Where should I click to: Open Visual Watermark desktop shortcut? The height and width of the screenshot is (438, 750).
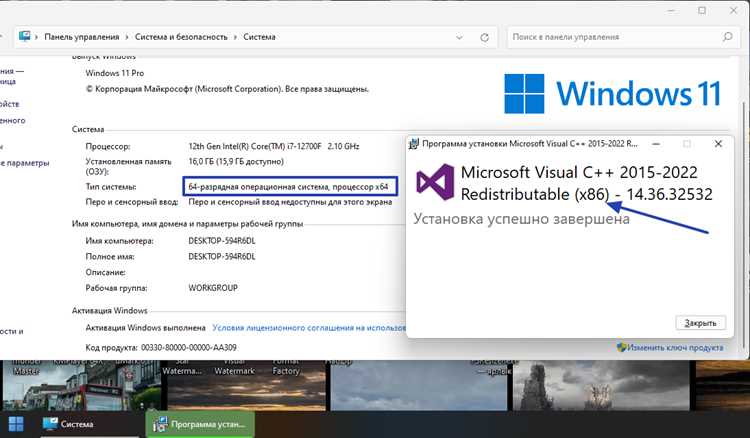(x=234, y=367)
